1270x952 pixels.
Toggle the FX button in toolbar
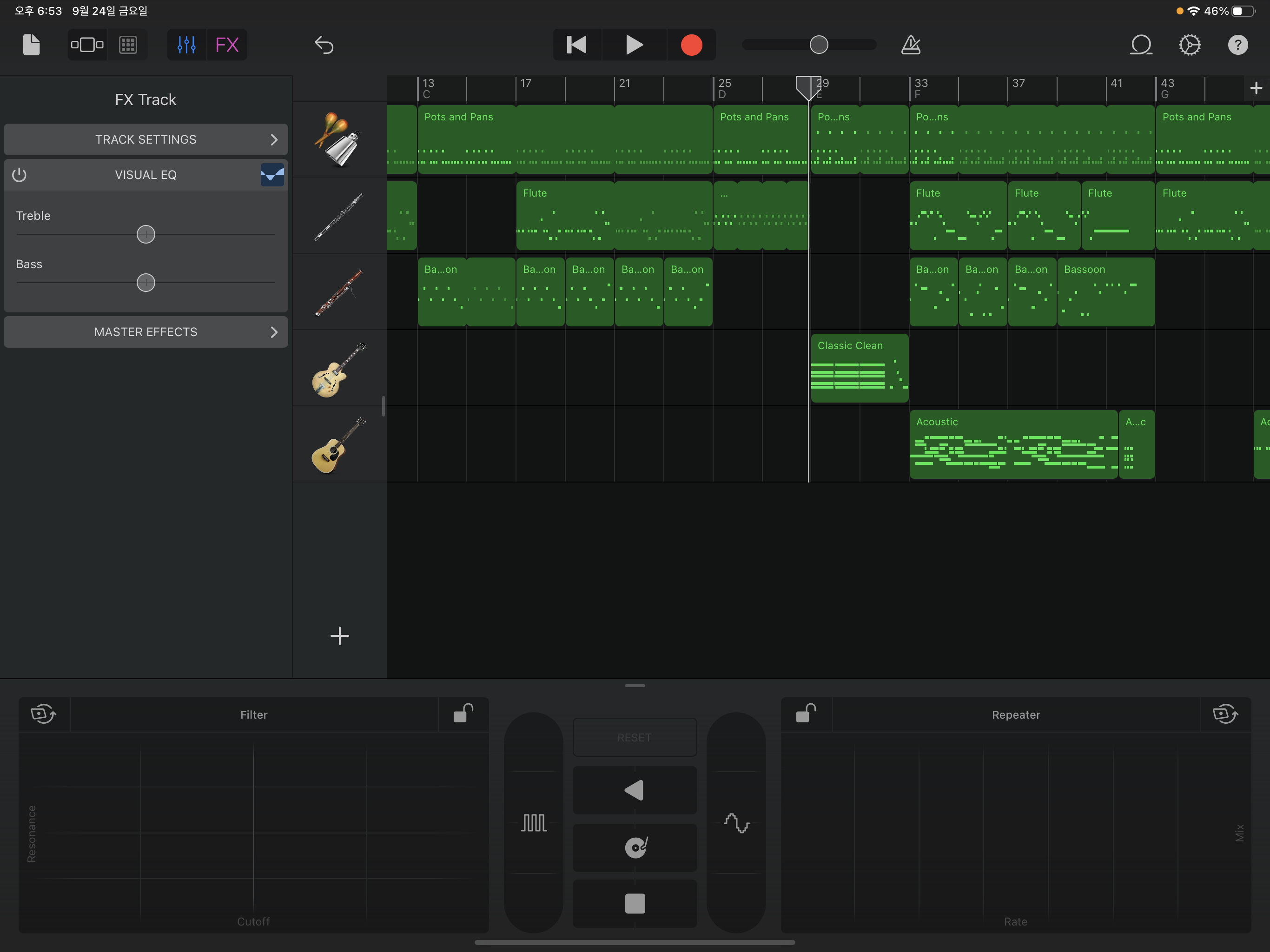coord(227,45)
